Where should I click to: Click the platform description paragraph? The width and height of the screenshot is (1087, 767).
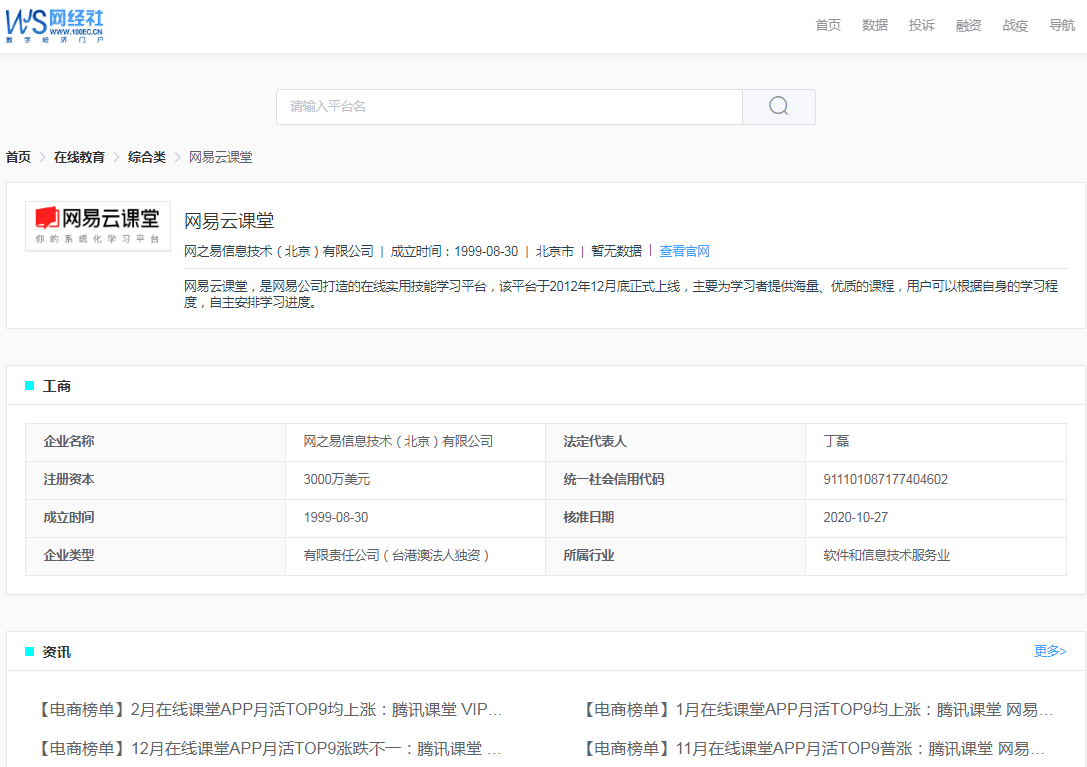(621, 294)
